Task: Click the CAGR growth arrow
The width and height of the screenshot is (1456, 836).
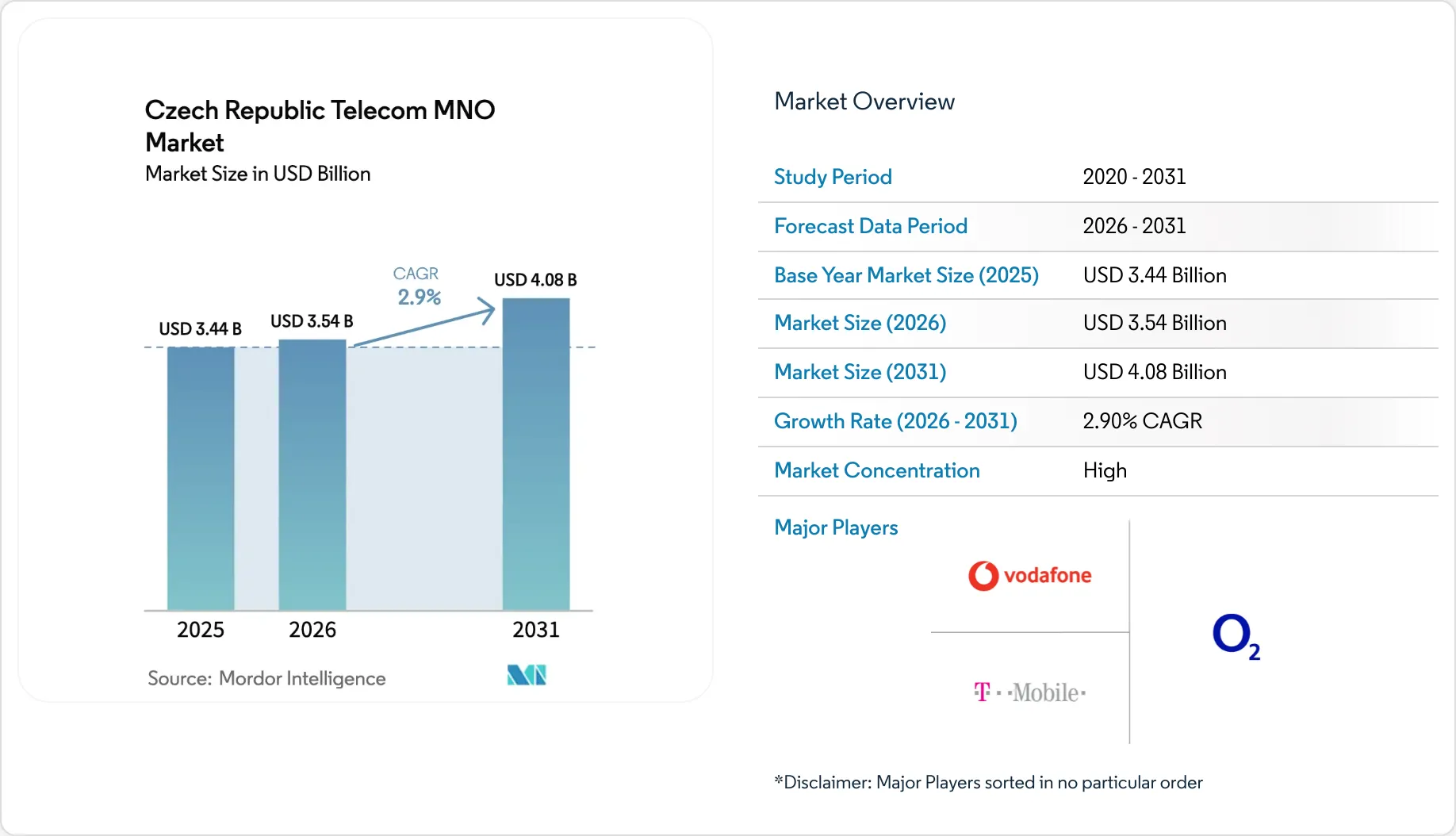Action: (x=423, y=323)
